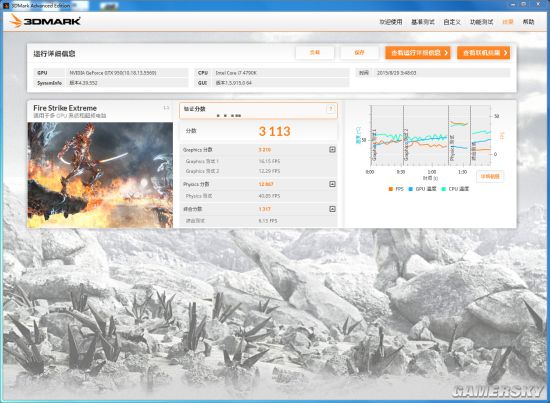The image size is (550, 403).
Task: Click the Fire Strike Extreme preview image
Action: [100, 175]
